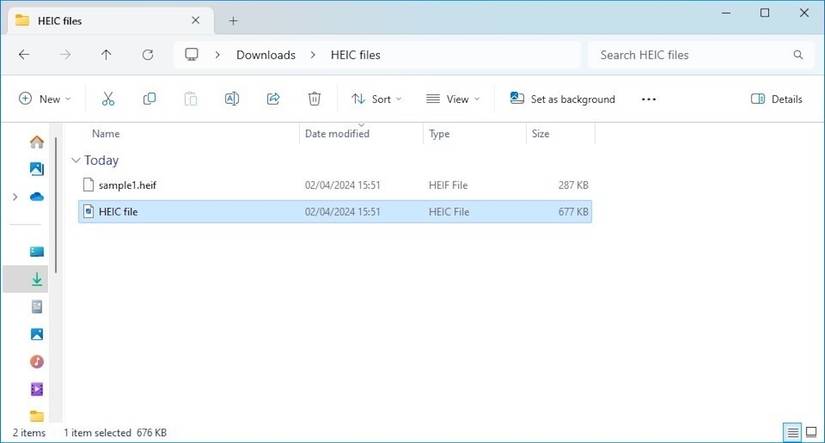Click Downloads in the address breadcrumb
Viewport: 825px width, 443px height.
click(265, 55)
